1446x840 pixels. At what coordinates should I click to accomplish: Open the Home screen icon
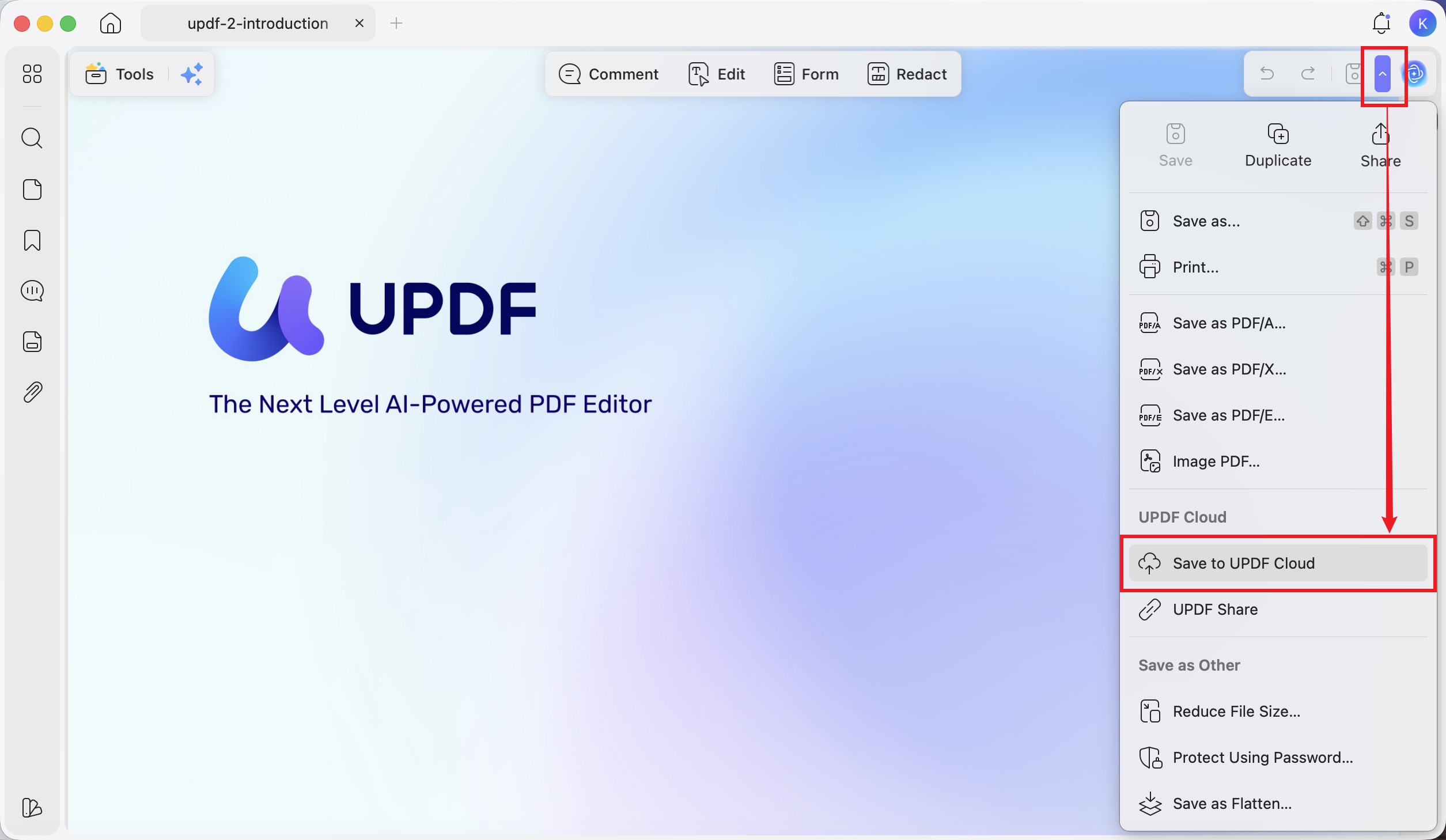(x=110, y=23)
